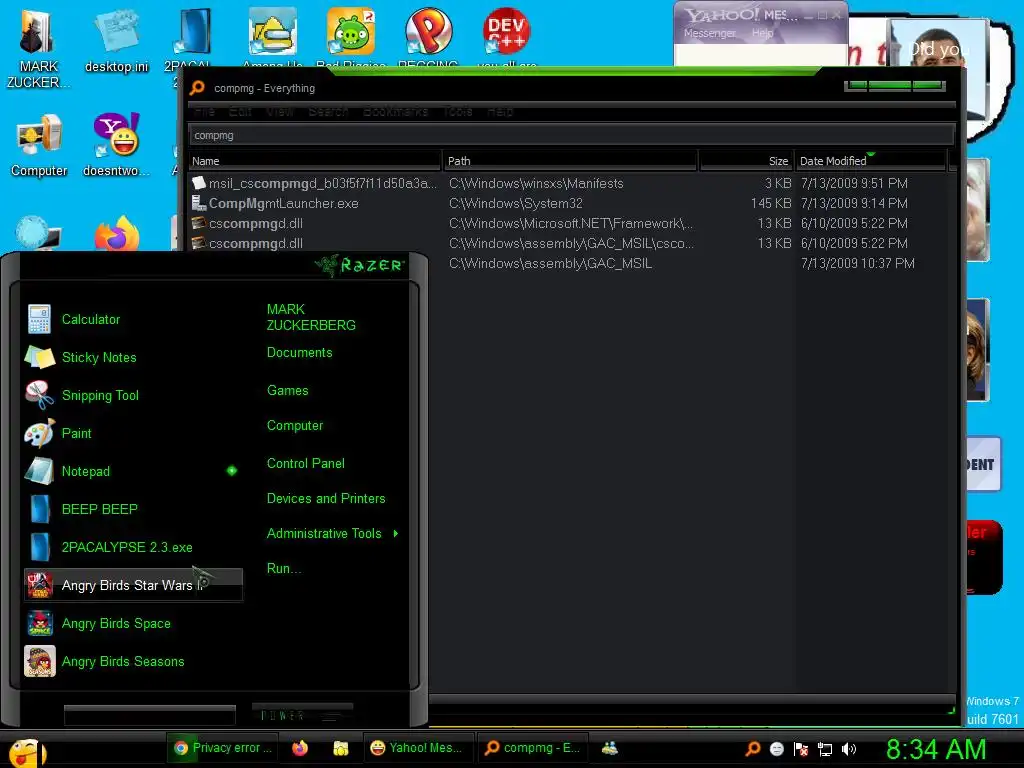Start Angry Birds Space
Viewport: 1024px width, 768px height.
pos(133,623)
